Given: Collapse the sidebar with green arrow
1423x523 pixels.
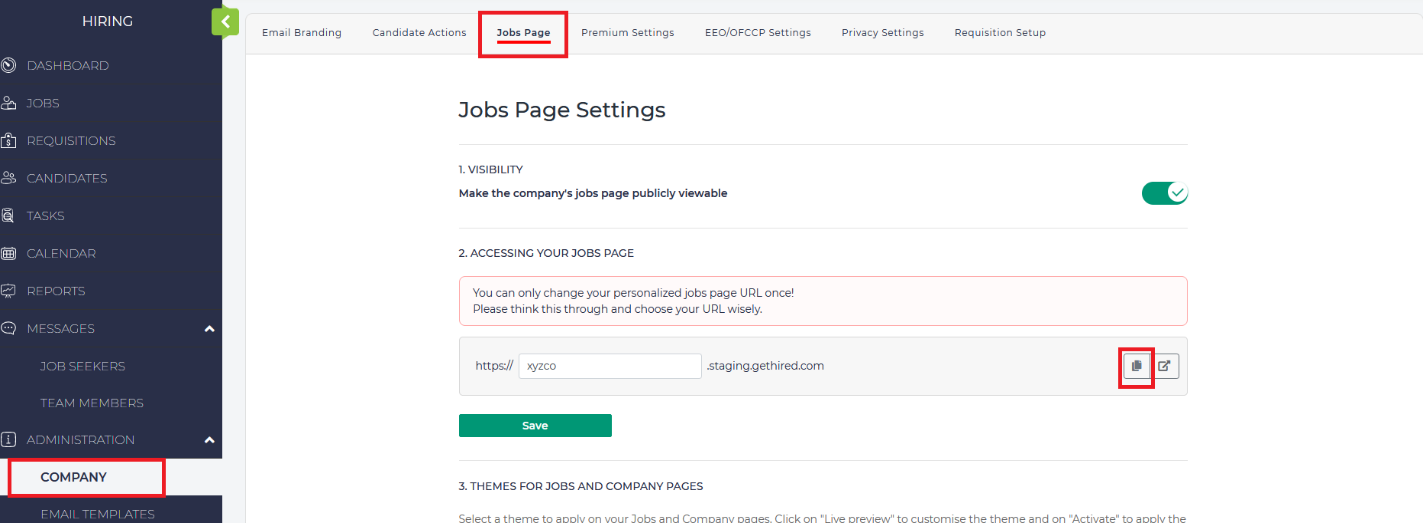Looking at the screenshot, I should pyautogui.click(x=225, y=21).
